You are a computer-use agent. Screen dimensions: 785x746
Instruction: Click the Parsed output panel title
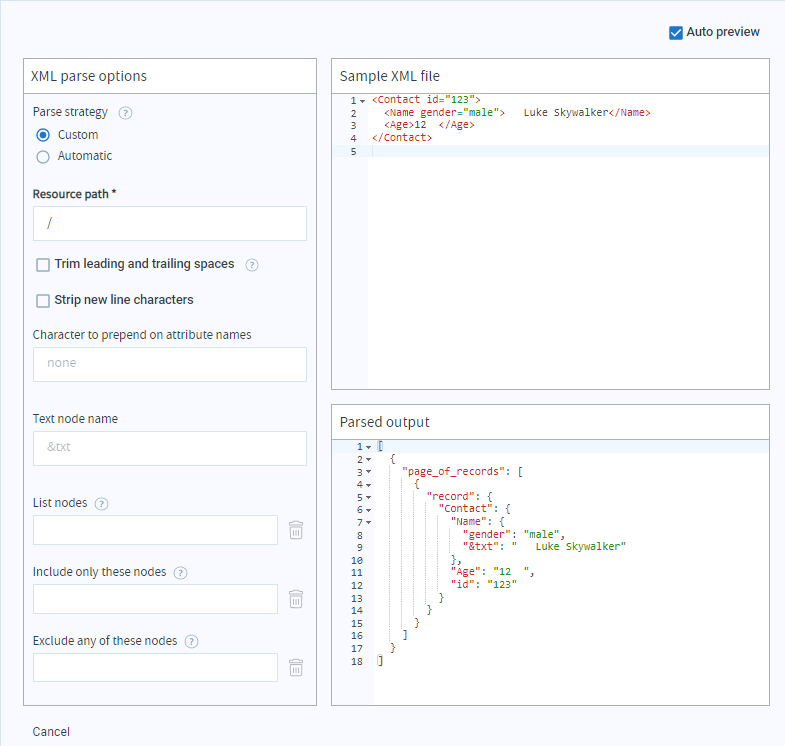point(384,422)
